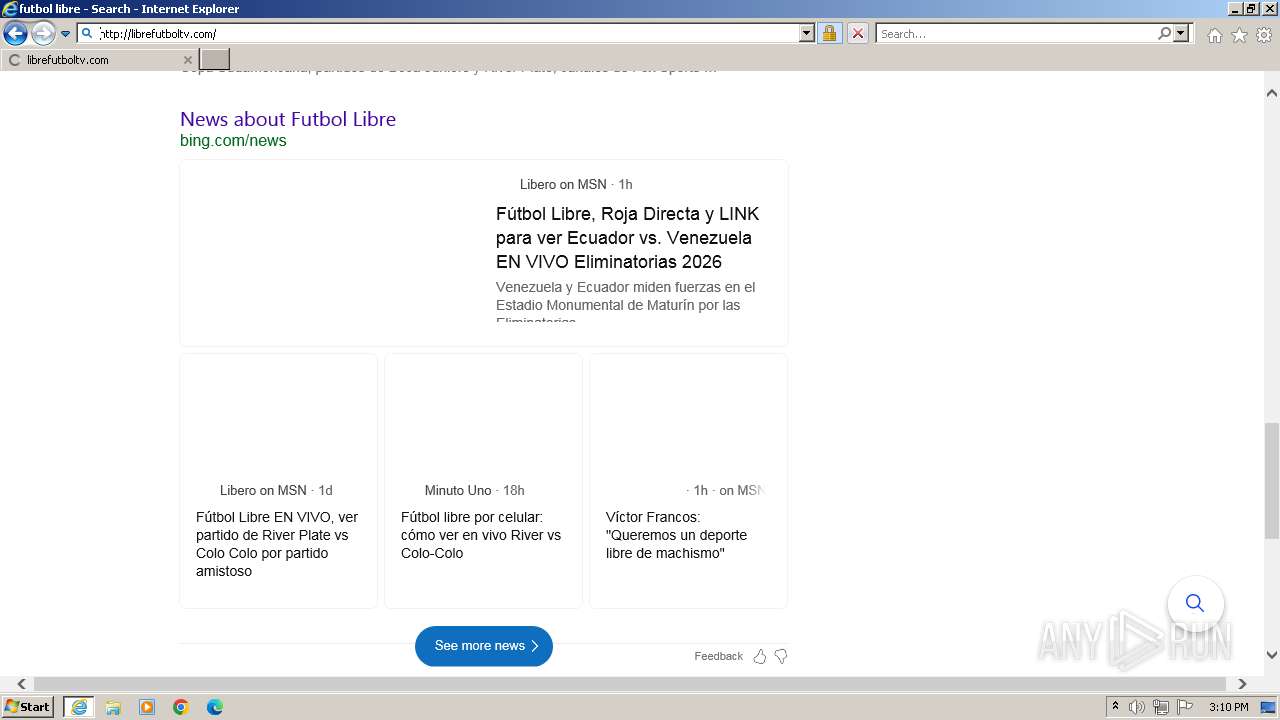The height and width of the screenshot is (720, 1280).
Task: Click the Libero on MSN · 1d source text
Action: click(x=276, y=491)
